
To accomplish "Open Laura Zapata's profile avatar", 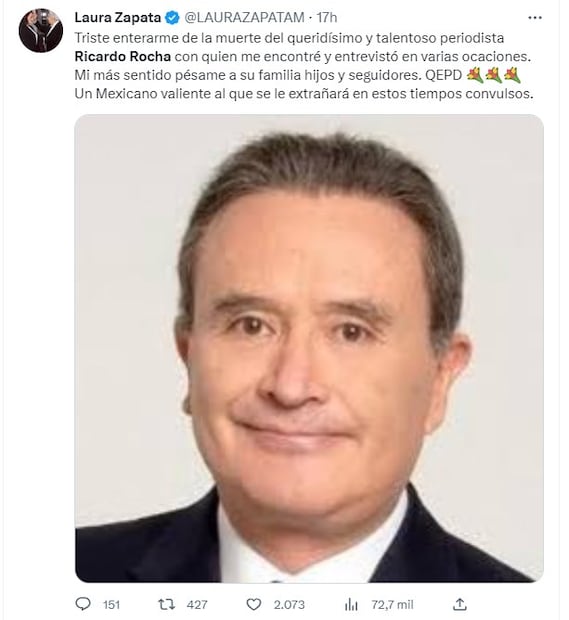I will pos(41,30).
